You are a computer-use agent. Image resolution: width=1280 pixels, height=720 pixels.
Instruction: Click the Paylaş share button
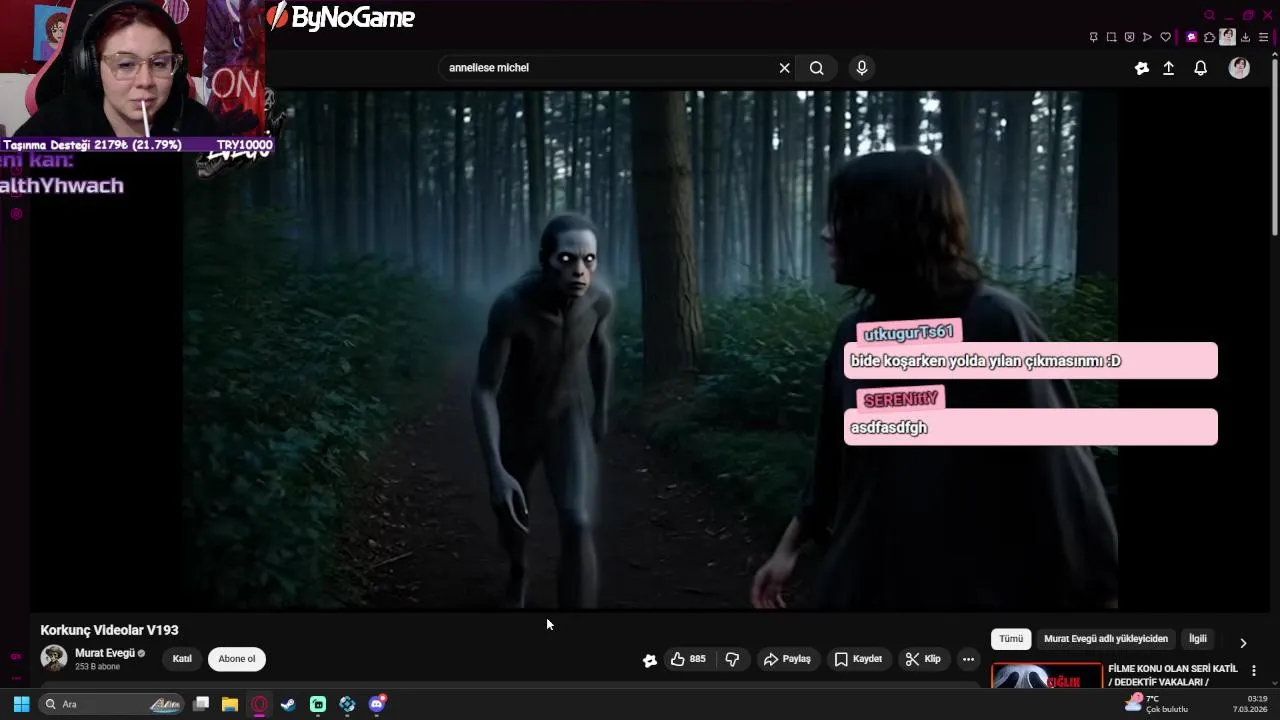point(787,659)
